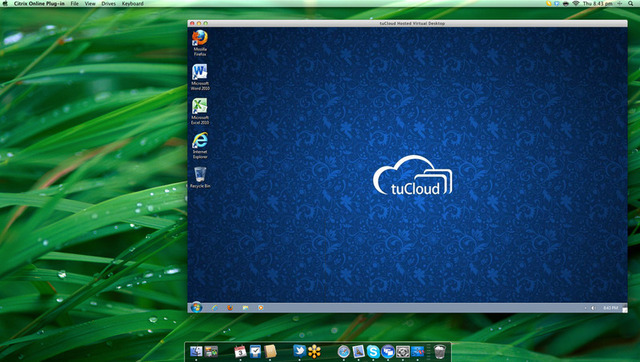Open Skype from the Dock
640x362 pixels.
click(373, 351)
